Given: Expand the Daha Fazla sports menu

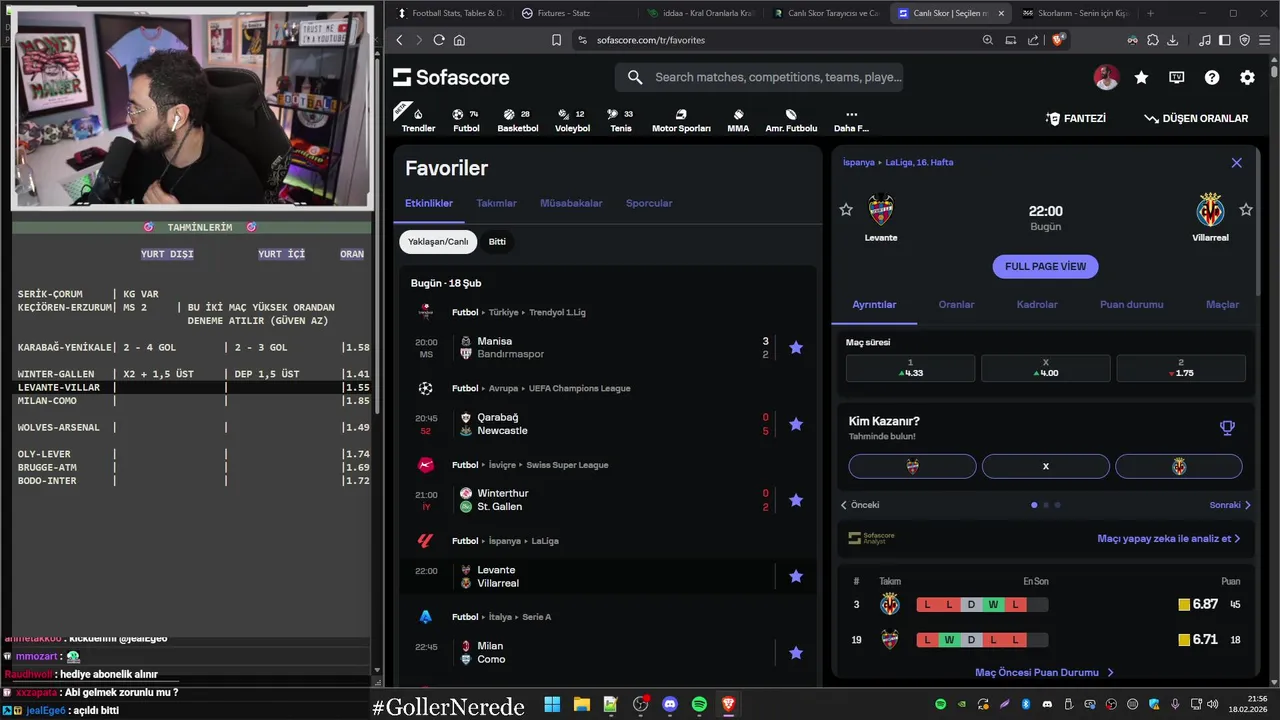Looking at the screenshot, I should (851, 120).
